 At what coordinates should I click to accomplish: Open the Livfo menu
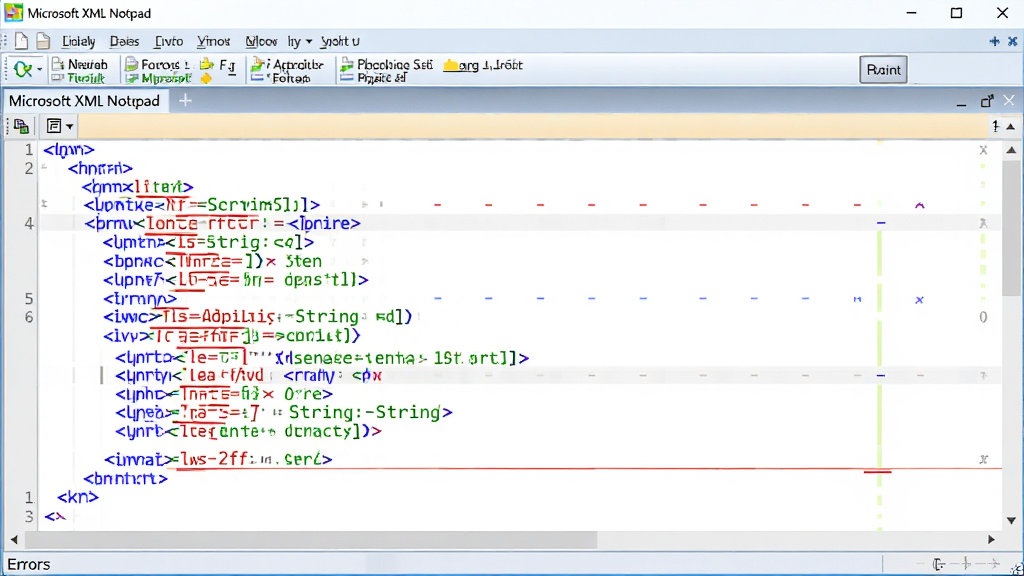tap(168, 41)
